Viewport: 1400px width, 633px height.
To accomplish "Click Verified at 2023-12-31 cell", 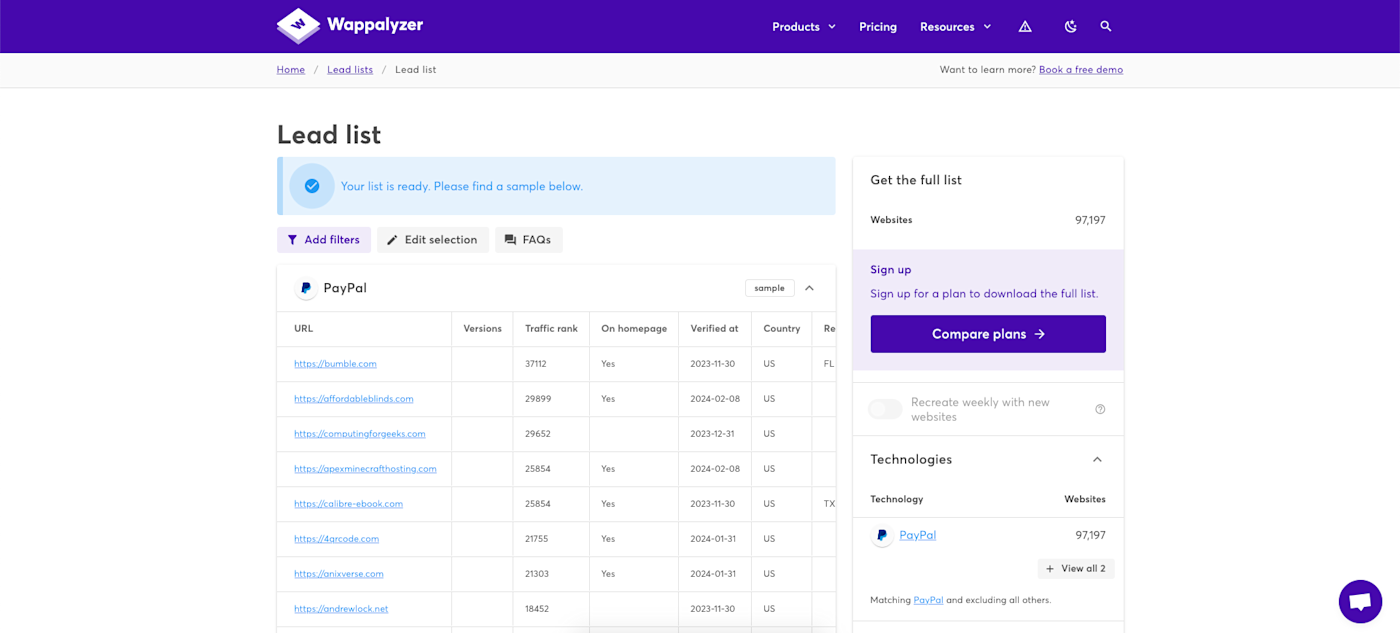I will tap(715, 434).
